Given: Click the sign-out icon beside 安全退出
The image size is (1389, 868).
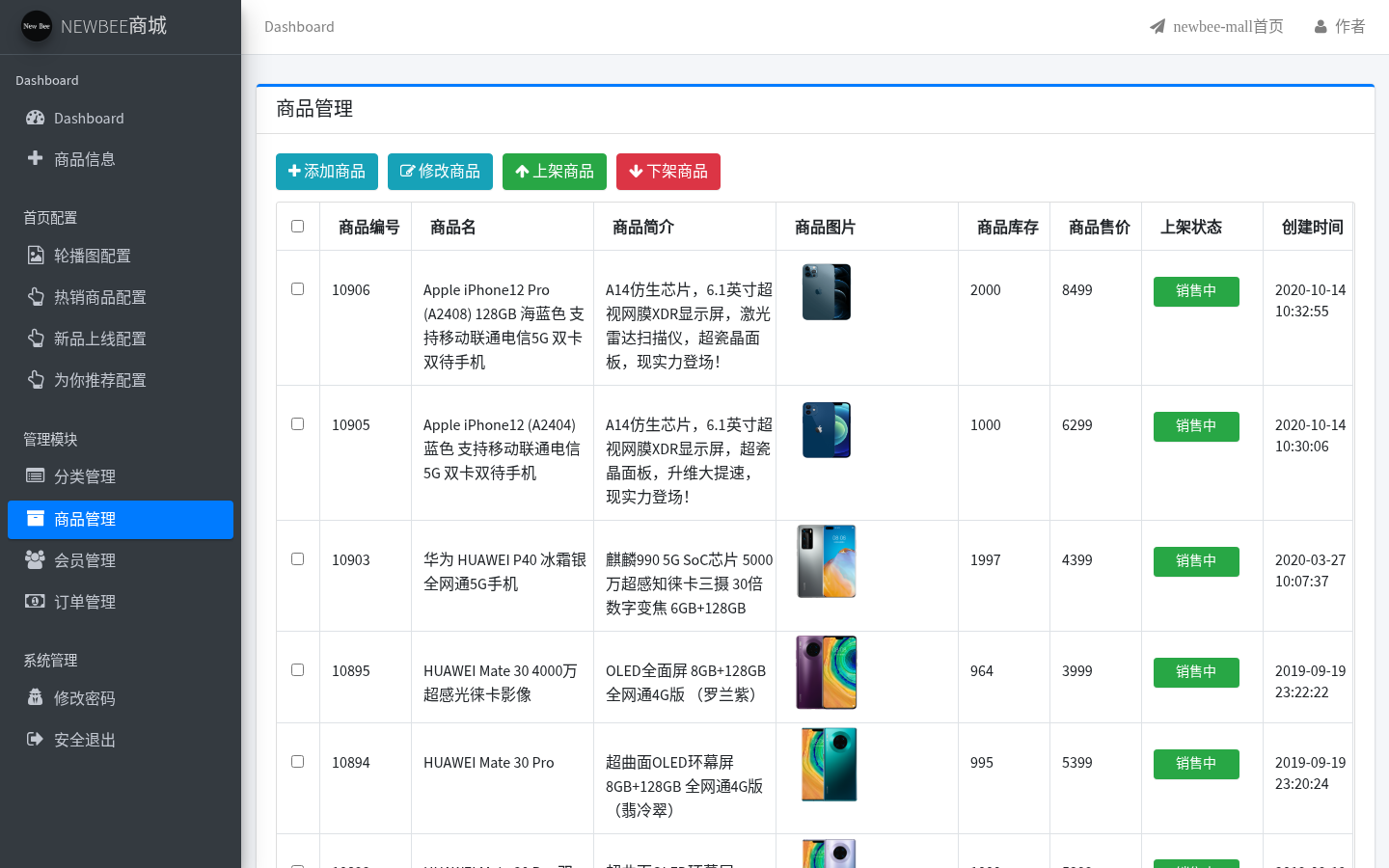Looking at the screenshot, I should coord(36,739).
